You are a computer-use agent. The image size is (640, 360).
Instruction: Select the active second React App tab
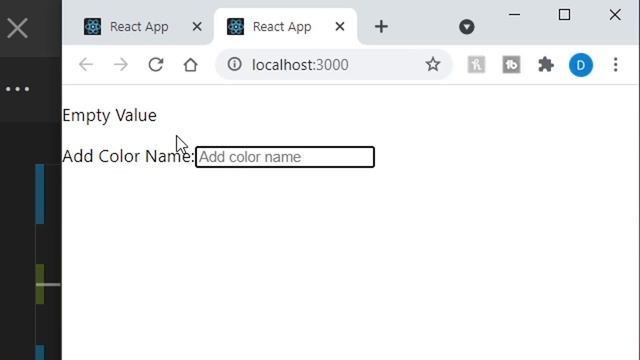(x=282, y=27)
